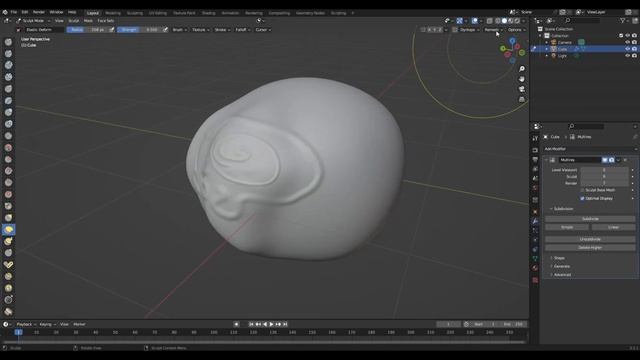Enable the Dyntopo checkbox
This screenshot has height=360, width=640.
click(x=455, y=30)
